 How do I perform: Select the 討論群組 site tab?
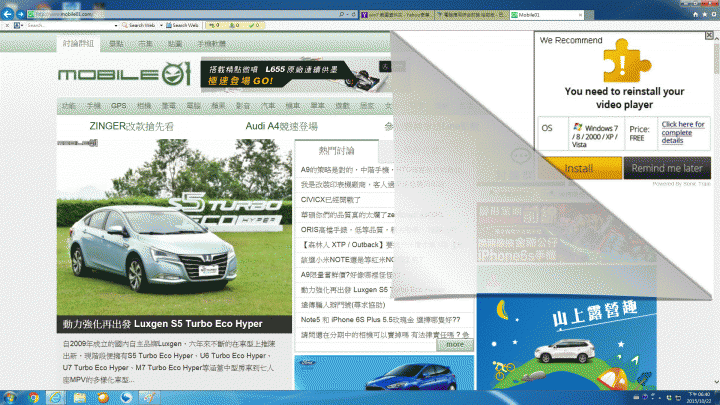[x=79, y=44]
